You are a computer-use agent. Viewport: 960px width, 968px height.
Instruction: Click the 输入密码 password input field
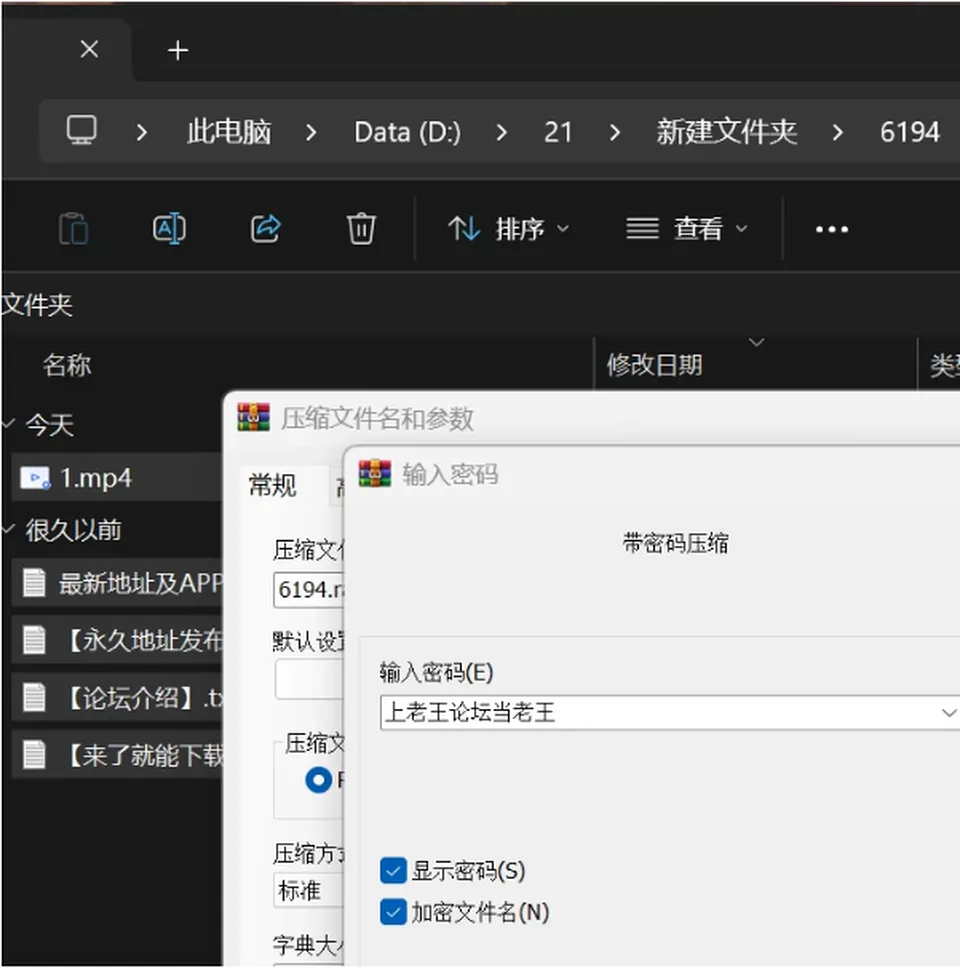coord(670,712)
